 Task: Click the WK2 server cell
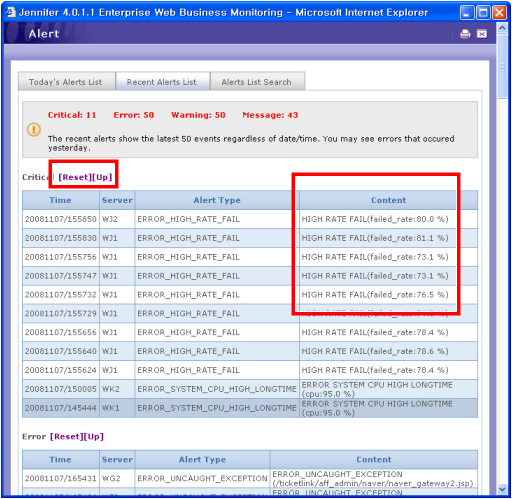[117, 389]
